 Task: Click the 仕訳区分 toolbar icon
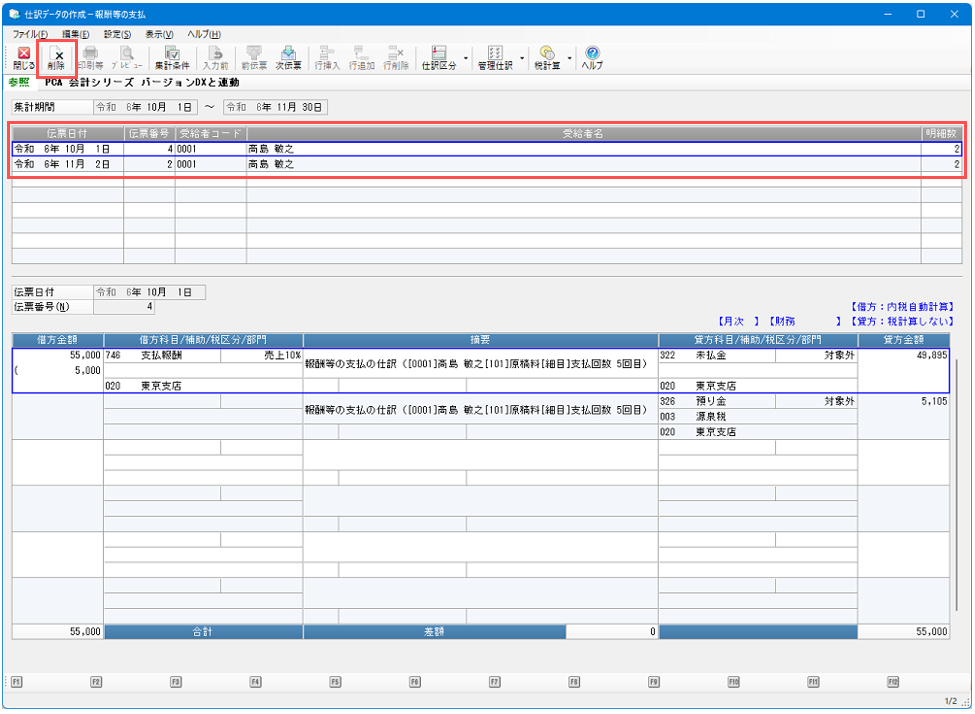tap(439, 58)
